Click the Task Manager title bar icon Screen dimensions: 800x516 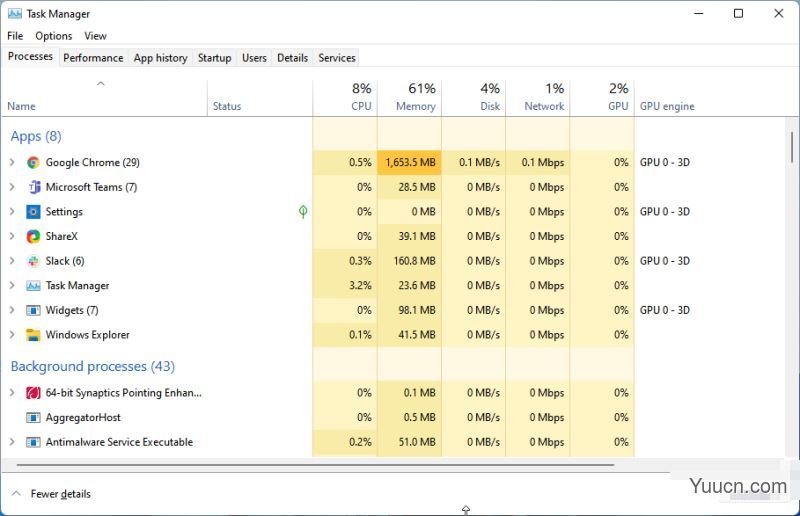coord(15,14)
